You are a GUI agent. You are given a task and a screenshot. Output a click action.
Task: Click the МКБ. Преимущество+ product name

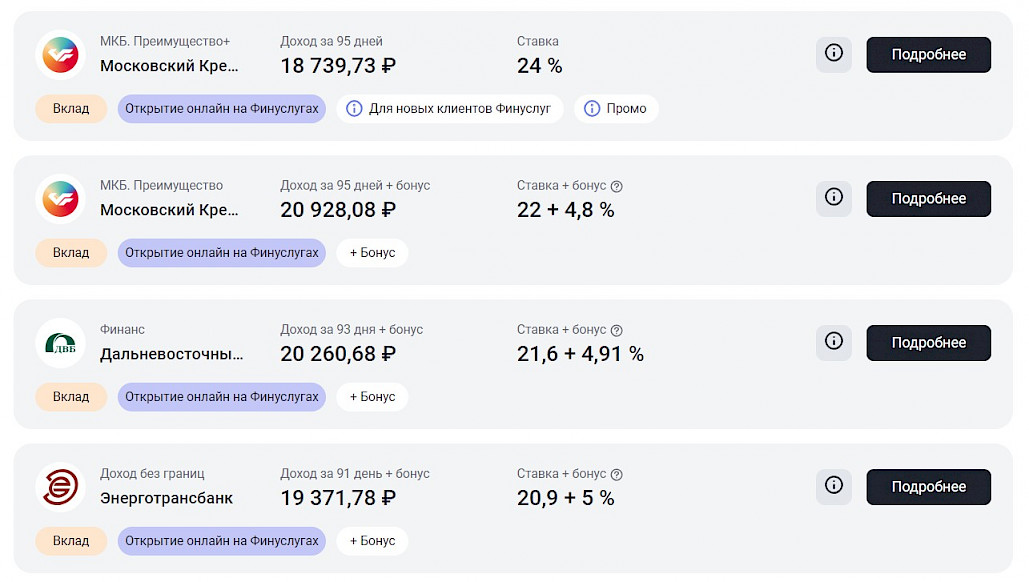coord(165,41)
